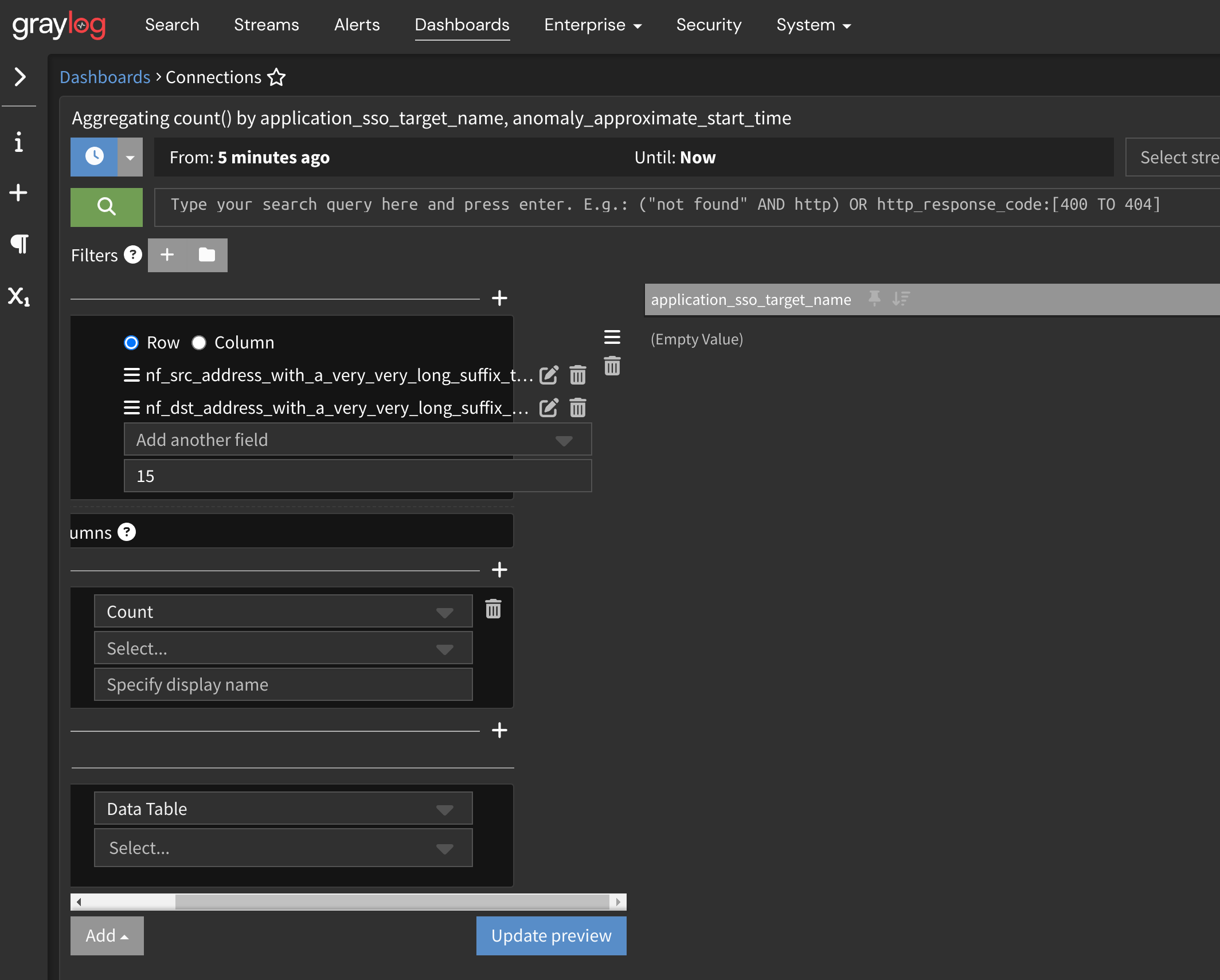Click the clock icon on the time range picker
Viewport: 1220px width, 980px height.
tap(93, 156)
